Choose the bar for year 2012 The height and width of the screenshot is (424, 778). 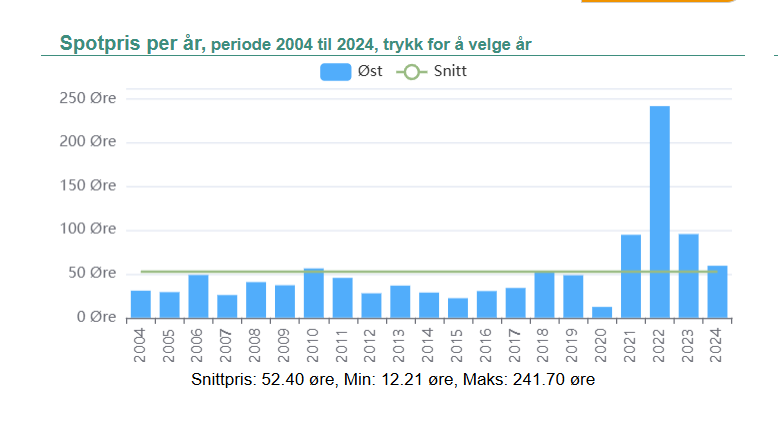click(371, 306)
